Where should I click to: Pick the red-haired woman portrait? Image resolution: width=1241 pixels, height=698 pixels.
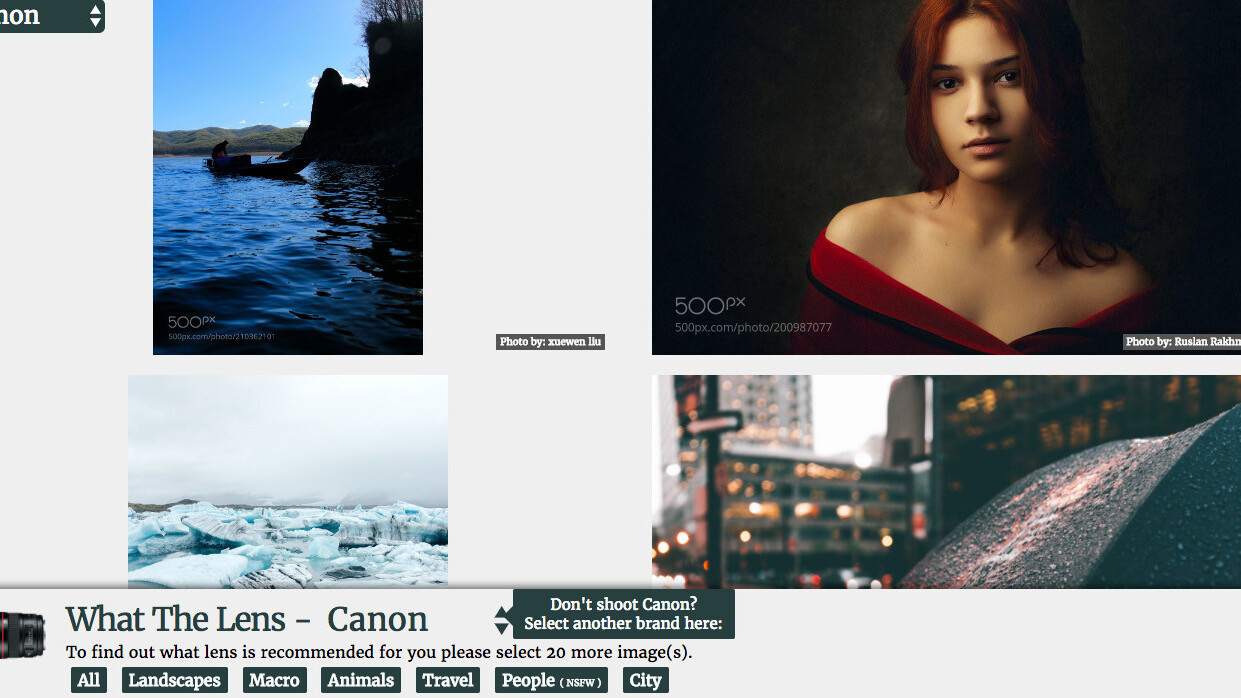[x=946, y=177]
